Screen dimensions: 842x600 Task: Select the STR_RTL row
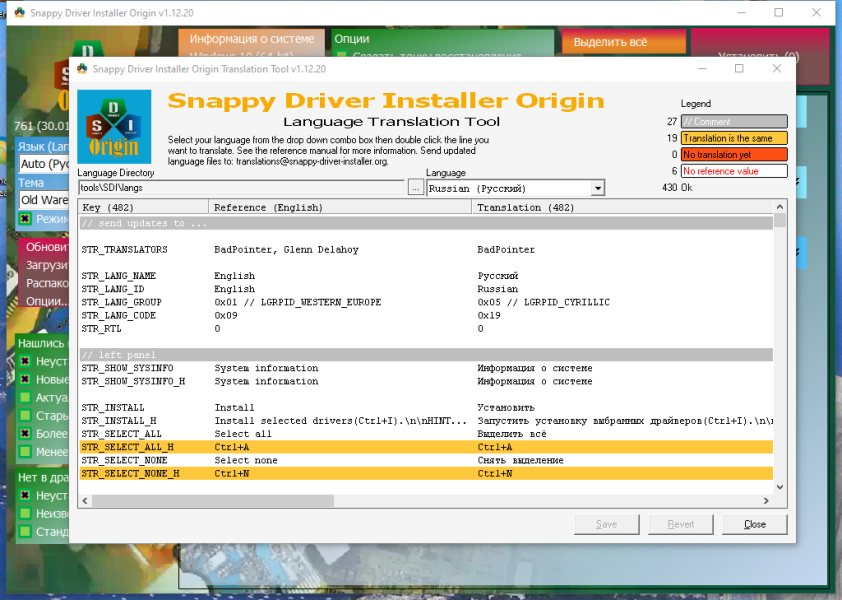426,329
